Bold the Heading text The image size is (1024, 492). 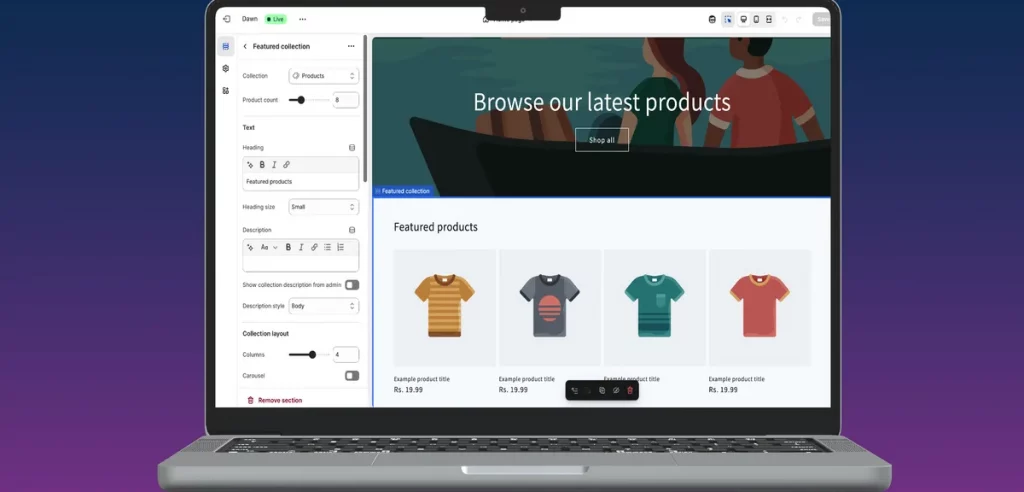(x=262, y=164)
